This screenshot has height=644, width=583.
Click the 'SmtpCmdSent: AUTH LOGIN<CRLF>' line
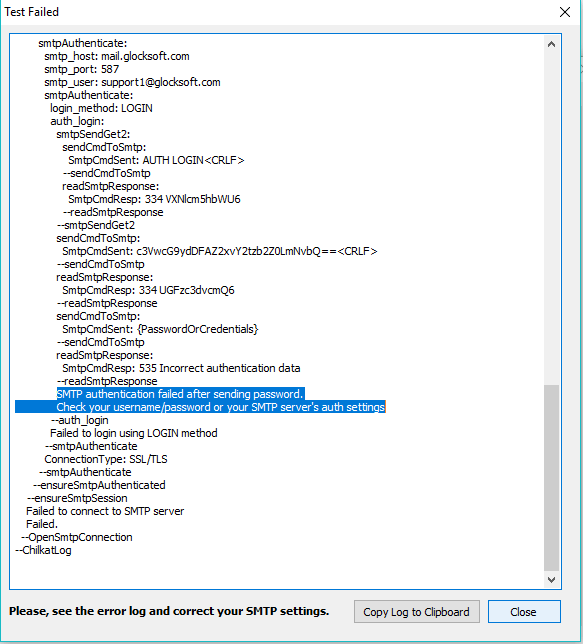156,160
